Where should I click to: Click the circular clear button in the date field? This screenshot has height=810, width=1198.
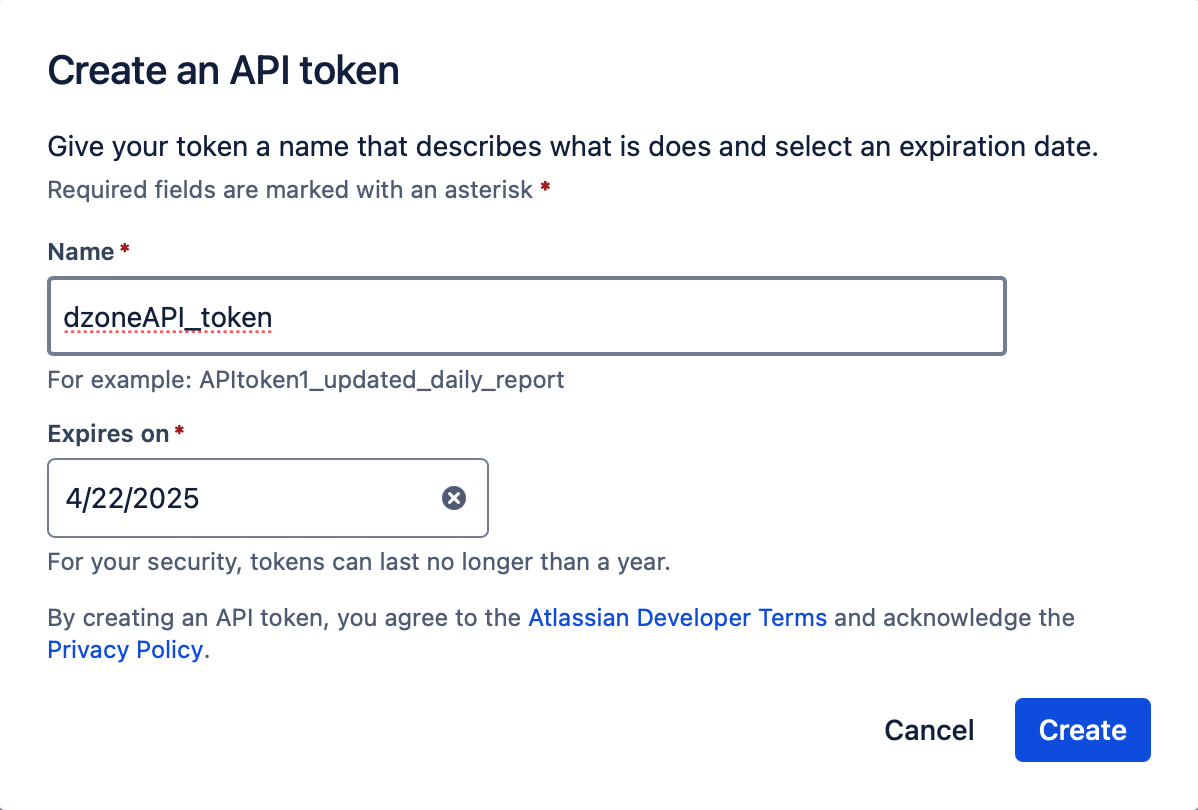pos(454,498)
